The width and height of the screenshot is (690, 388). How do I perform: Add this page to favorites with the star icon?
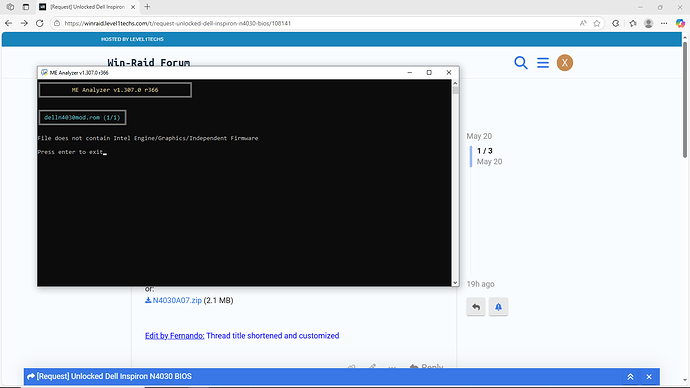(597, 23)
